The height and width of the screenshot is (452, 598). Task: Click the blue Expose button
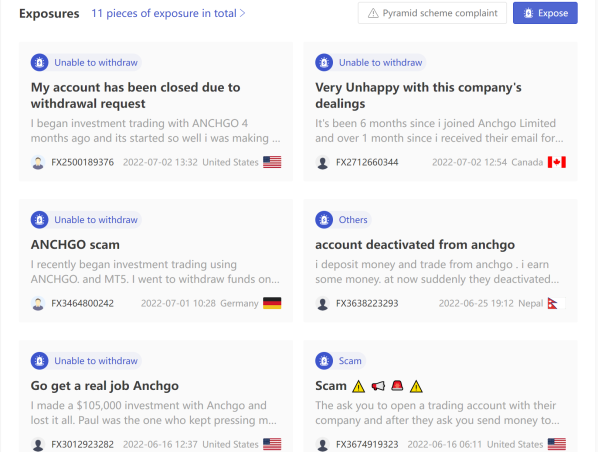(x=545, y=13)
